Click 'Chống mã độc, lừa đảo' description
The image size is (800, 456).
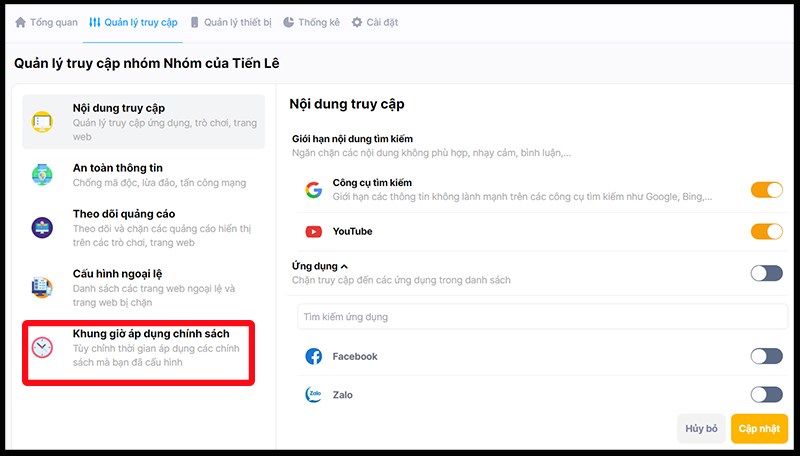tap(159, 183)
